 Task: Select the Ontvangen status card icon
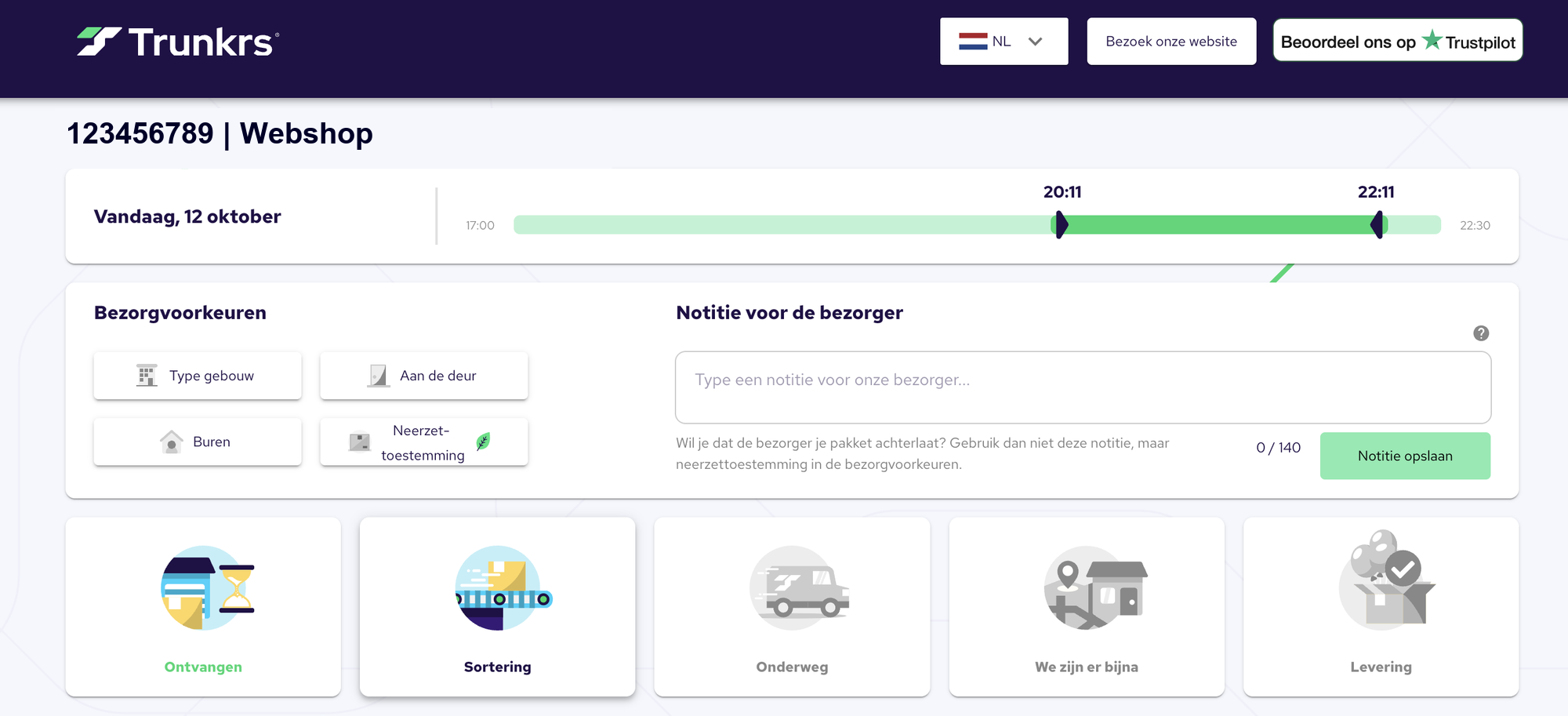[x=206, y=588]
